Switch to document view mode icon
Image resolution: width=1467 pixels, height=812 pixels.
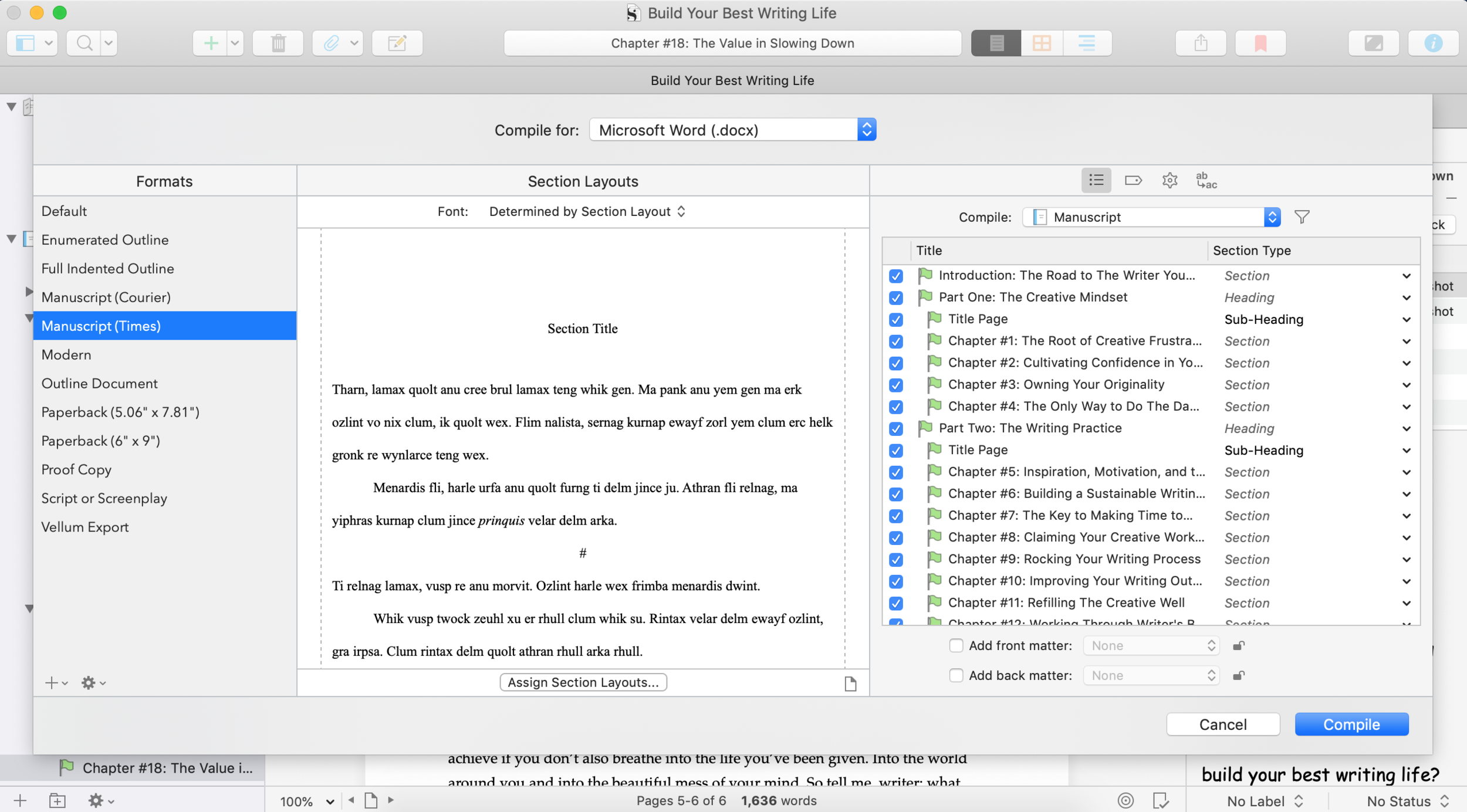tap(996, 43)
